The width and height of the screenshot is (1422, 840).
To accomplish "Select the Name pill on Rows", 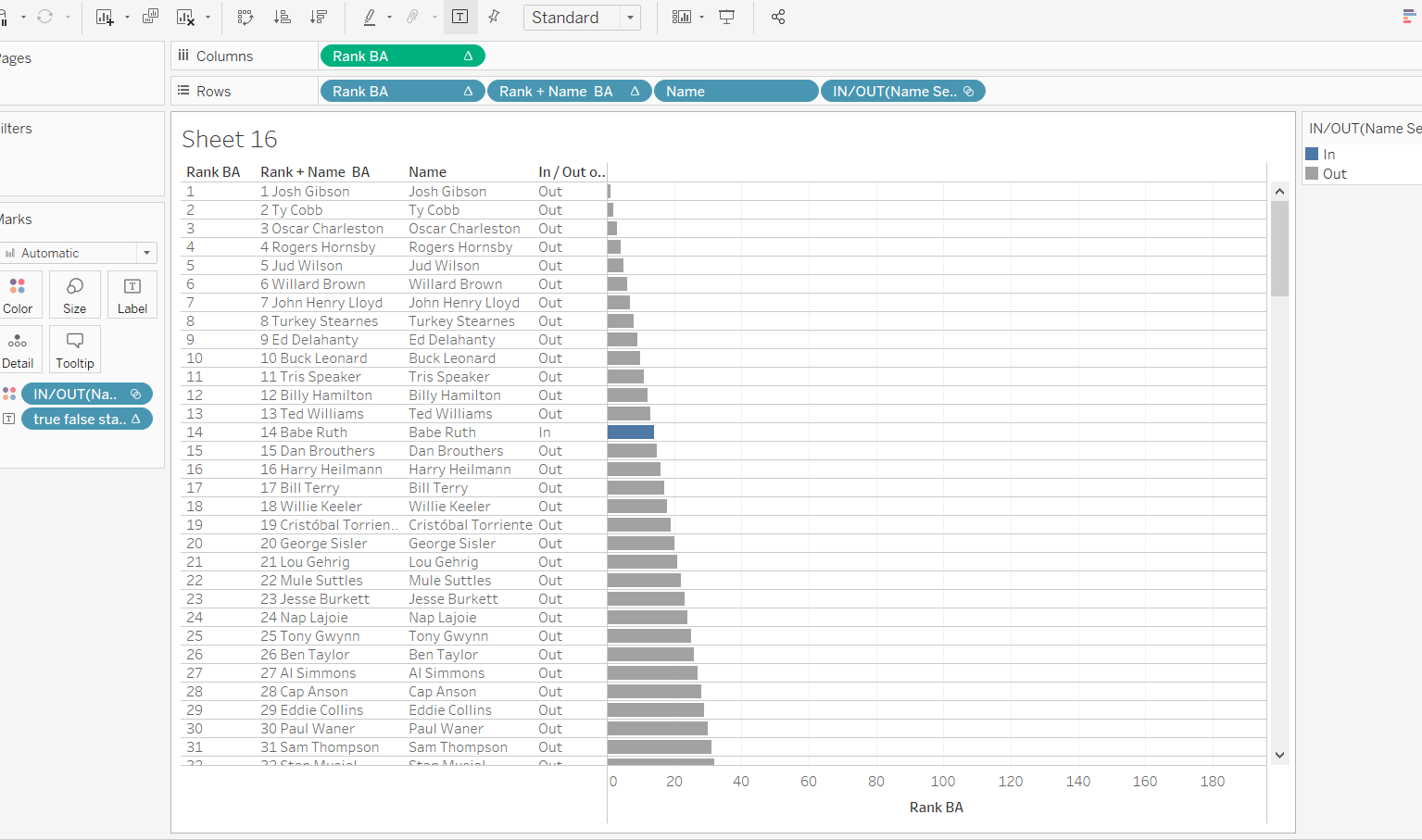I will click(736, 92).
